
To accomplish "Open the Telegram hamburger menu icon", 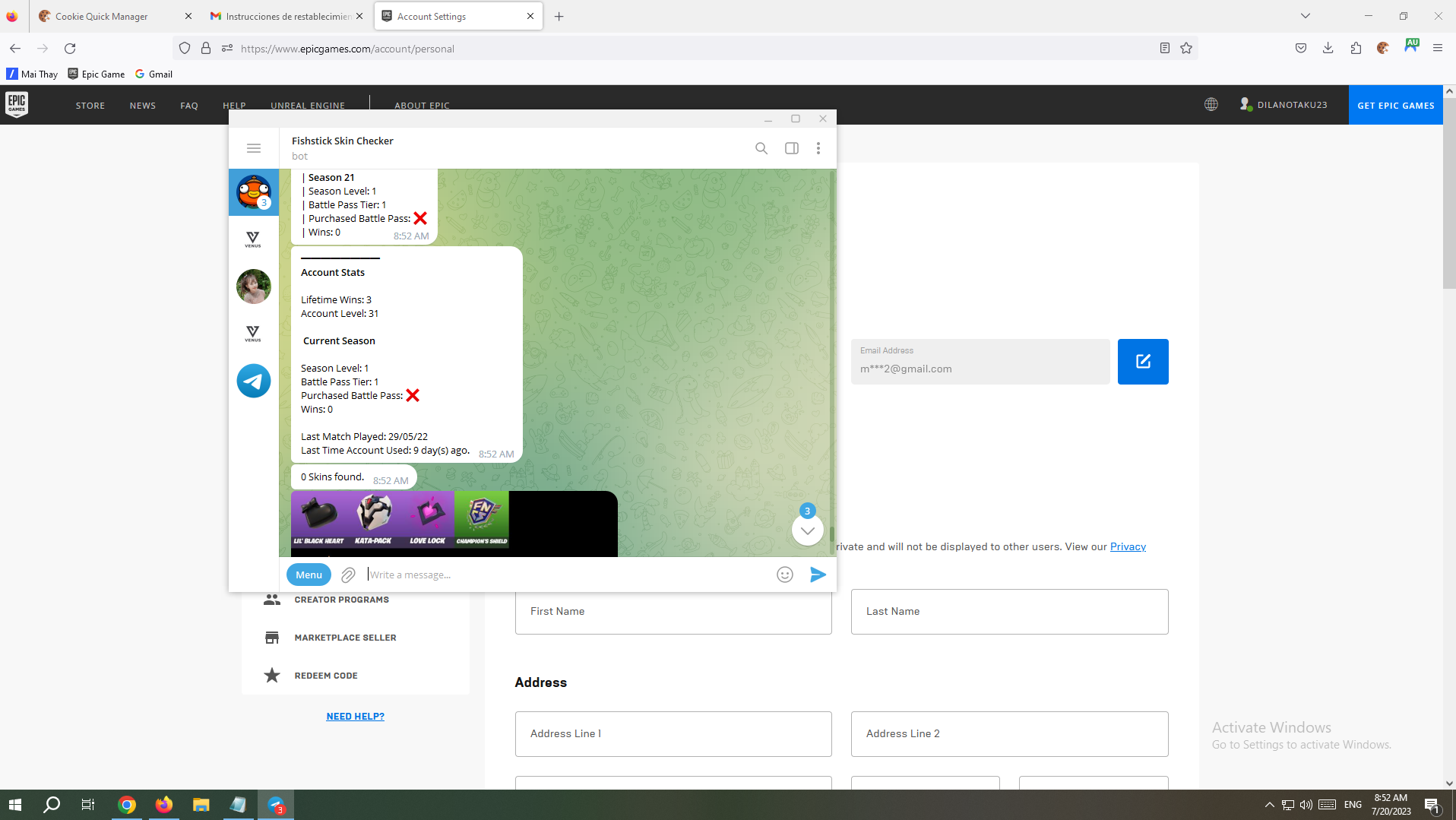I will (x=254, y=148).
